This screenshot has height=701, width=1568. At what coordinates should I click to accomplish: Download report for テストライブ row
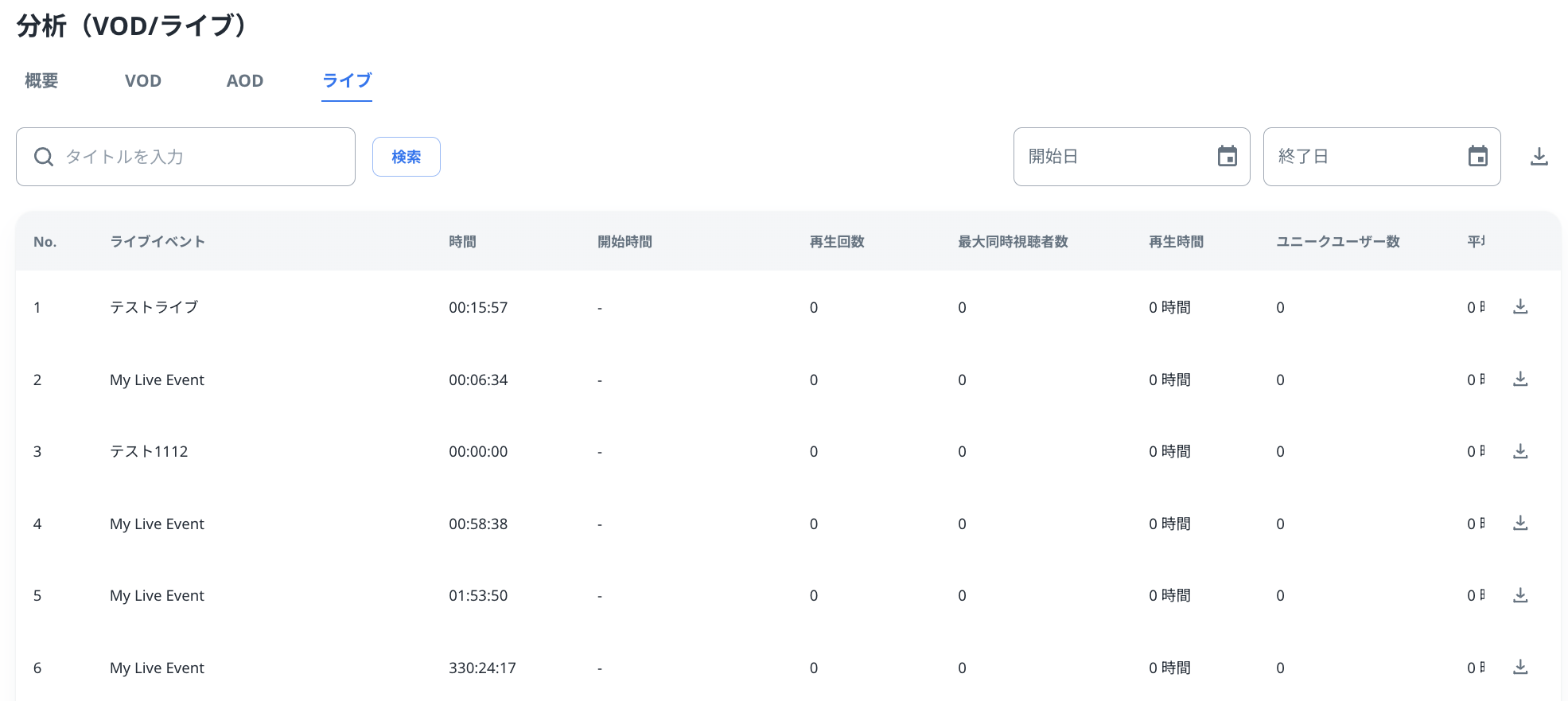coord(1519,306)
